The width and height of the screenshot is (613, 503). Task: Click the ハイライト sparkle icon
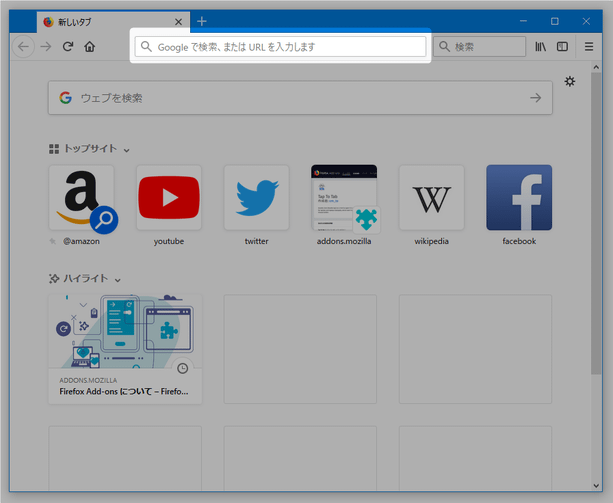(54, 278)
